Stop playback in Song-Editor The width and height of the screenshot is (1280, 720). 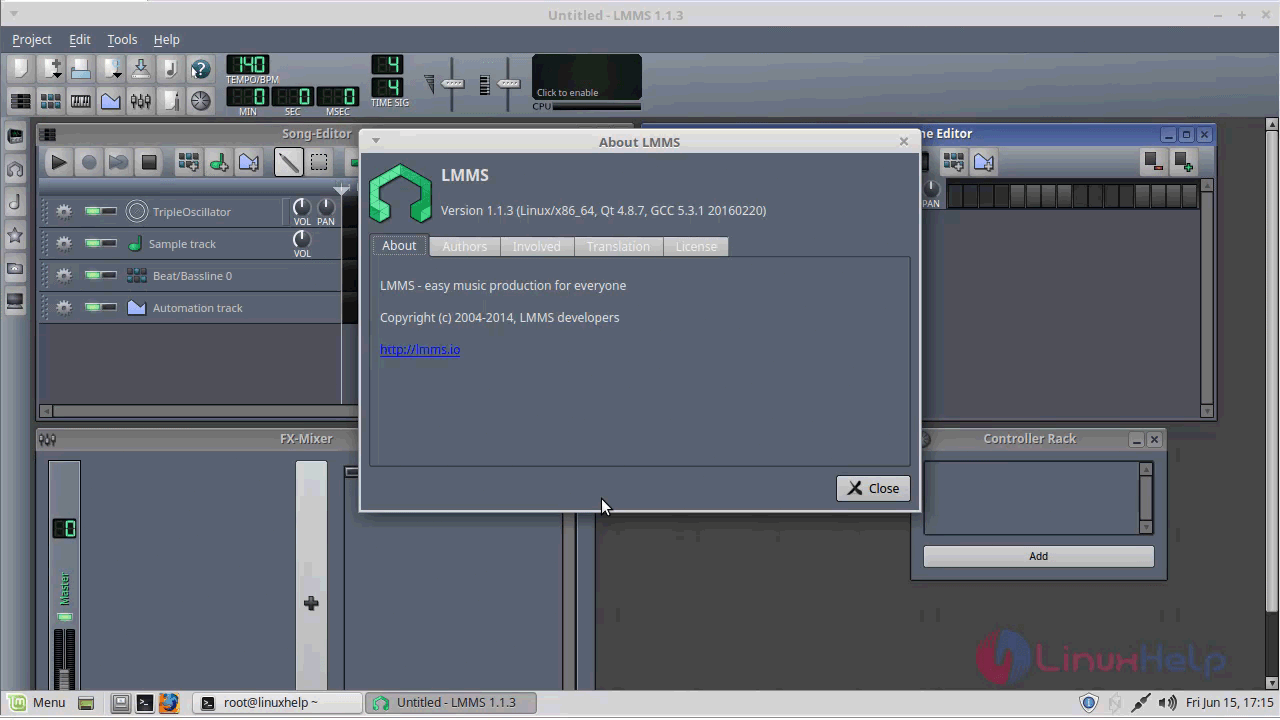click(149, 162)
